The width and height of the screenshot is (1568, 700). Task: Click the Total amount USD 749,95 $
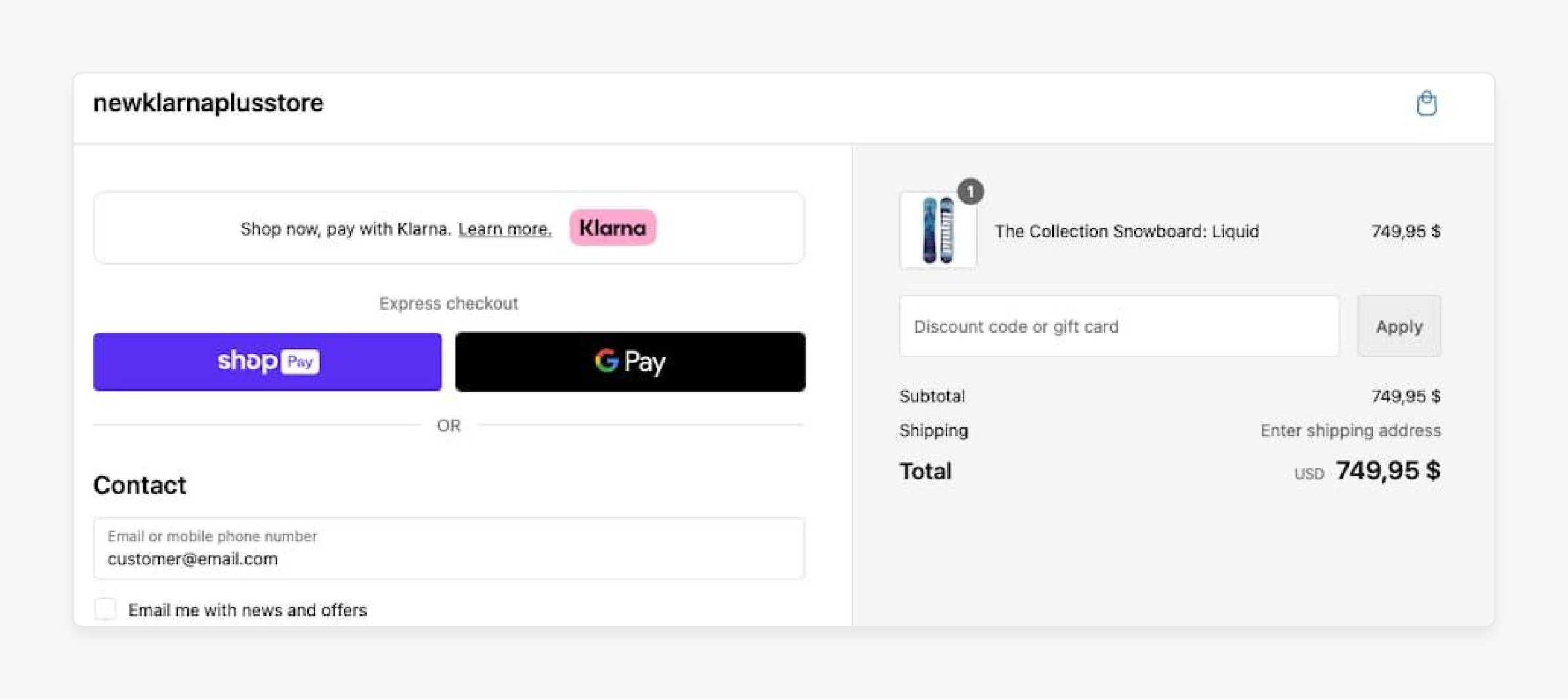coord(1367,471)
